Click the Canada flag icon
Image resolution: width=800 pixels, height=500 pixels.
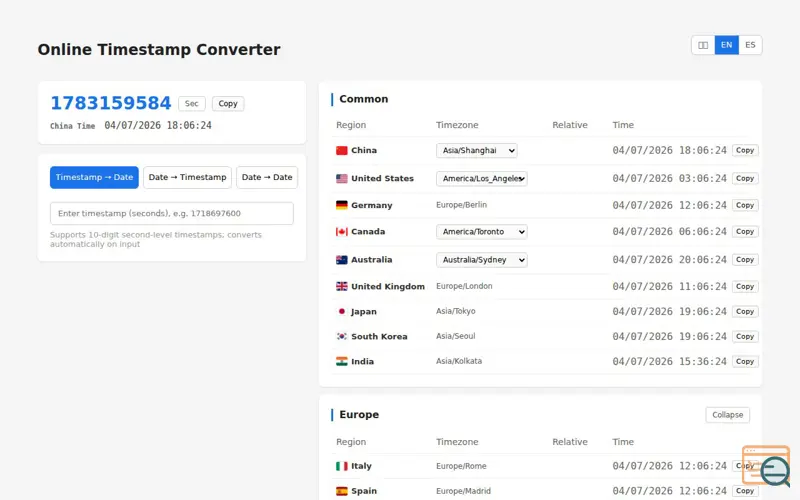pos(341,232)
